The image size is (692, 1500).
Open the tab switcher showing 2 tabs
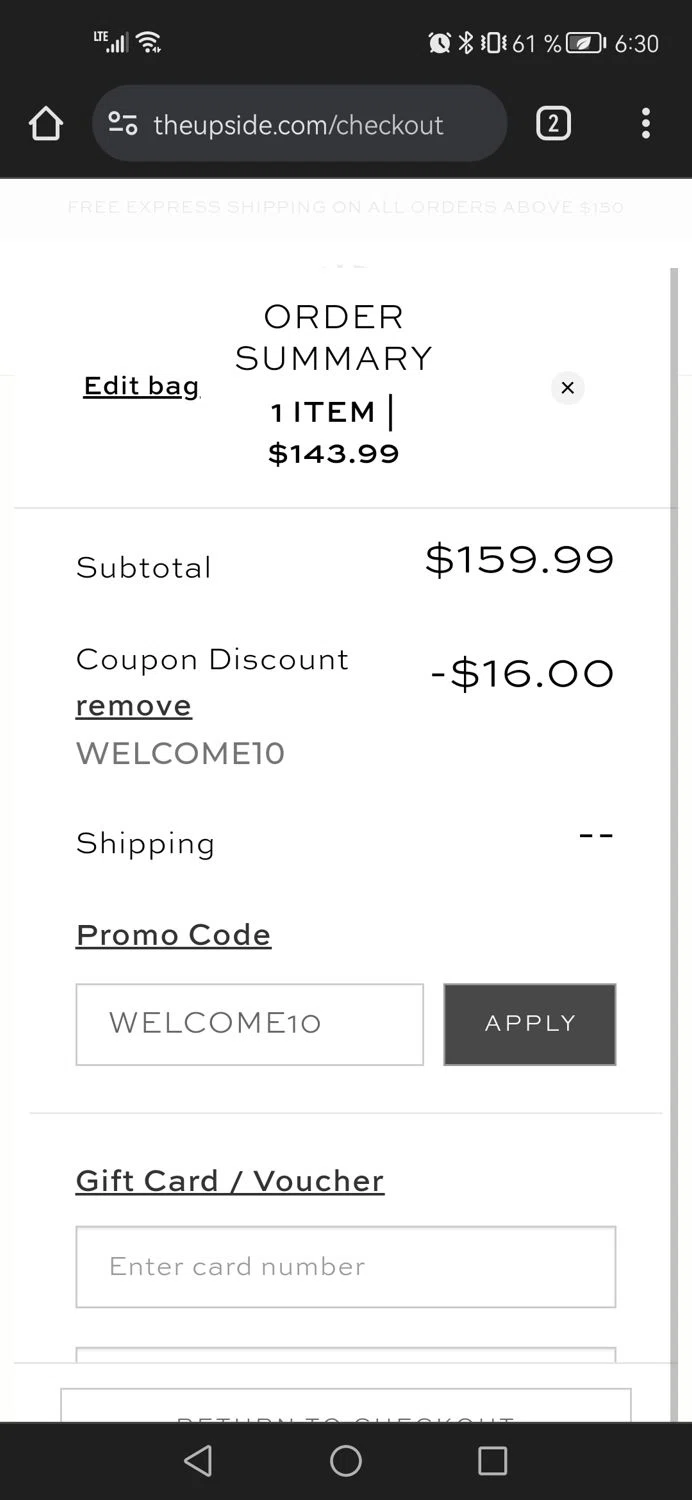click(x=553, y=124)
